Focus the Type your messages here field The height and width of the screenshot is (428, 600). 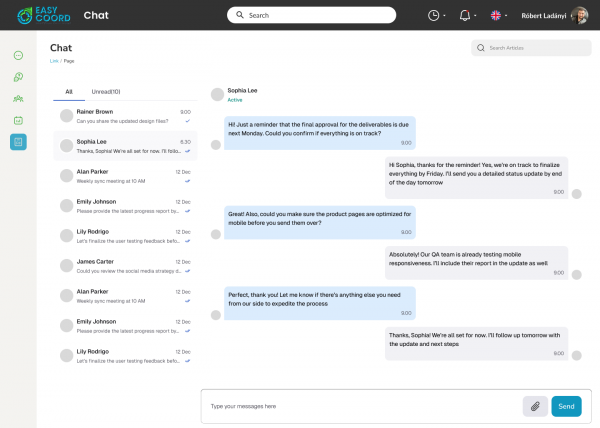tap(360, 406)
